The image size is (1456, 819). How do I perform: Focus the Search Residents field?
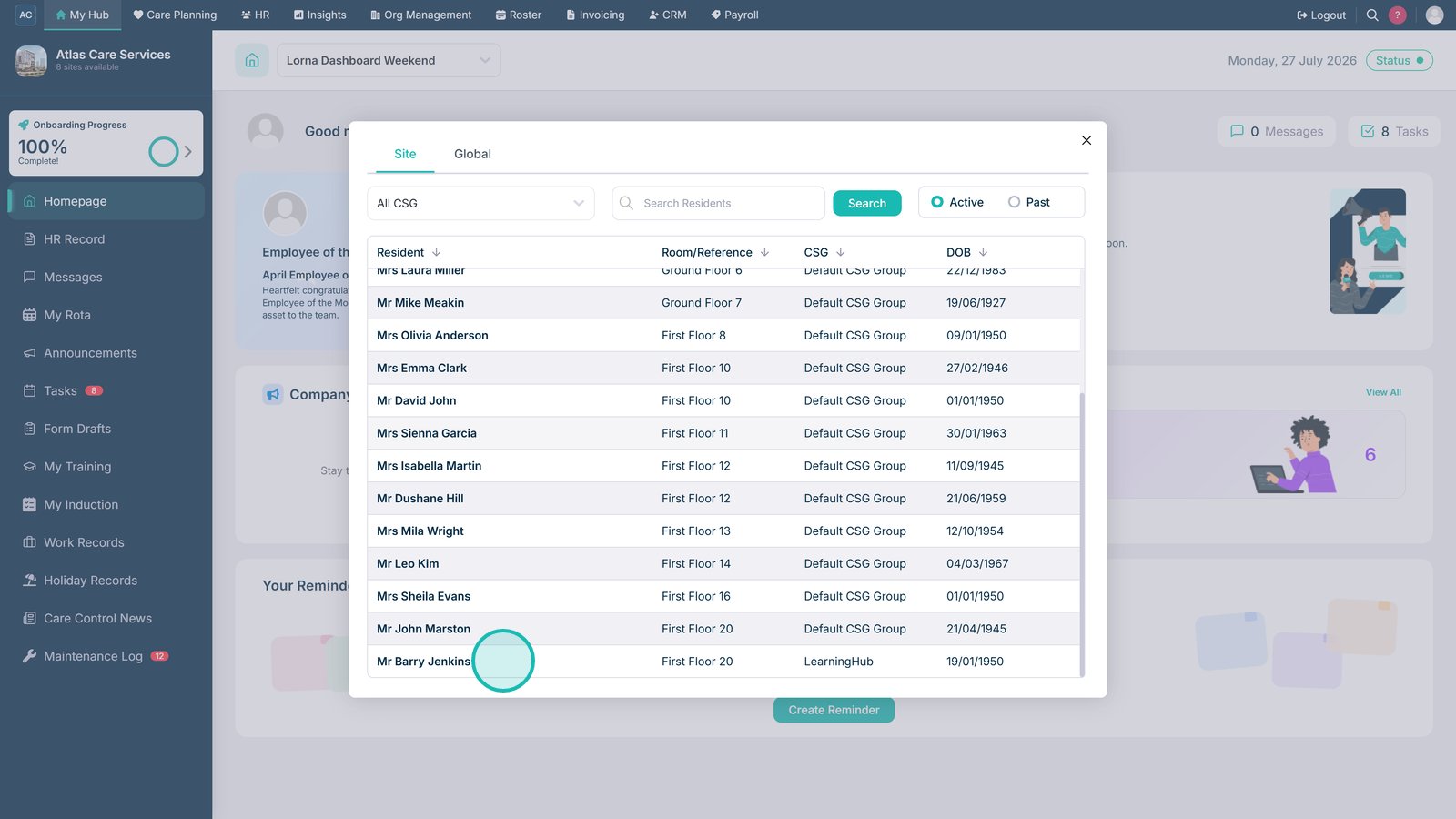(718, 203)
